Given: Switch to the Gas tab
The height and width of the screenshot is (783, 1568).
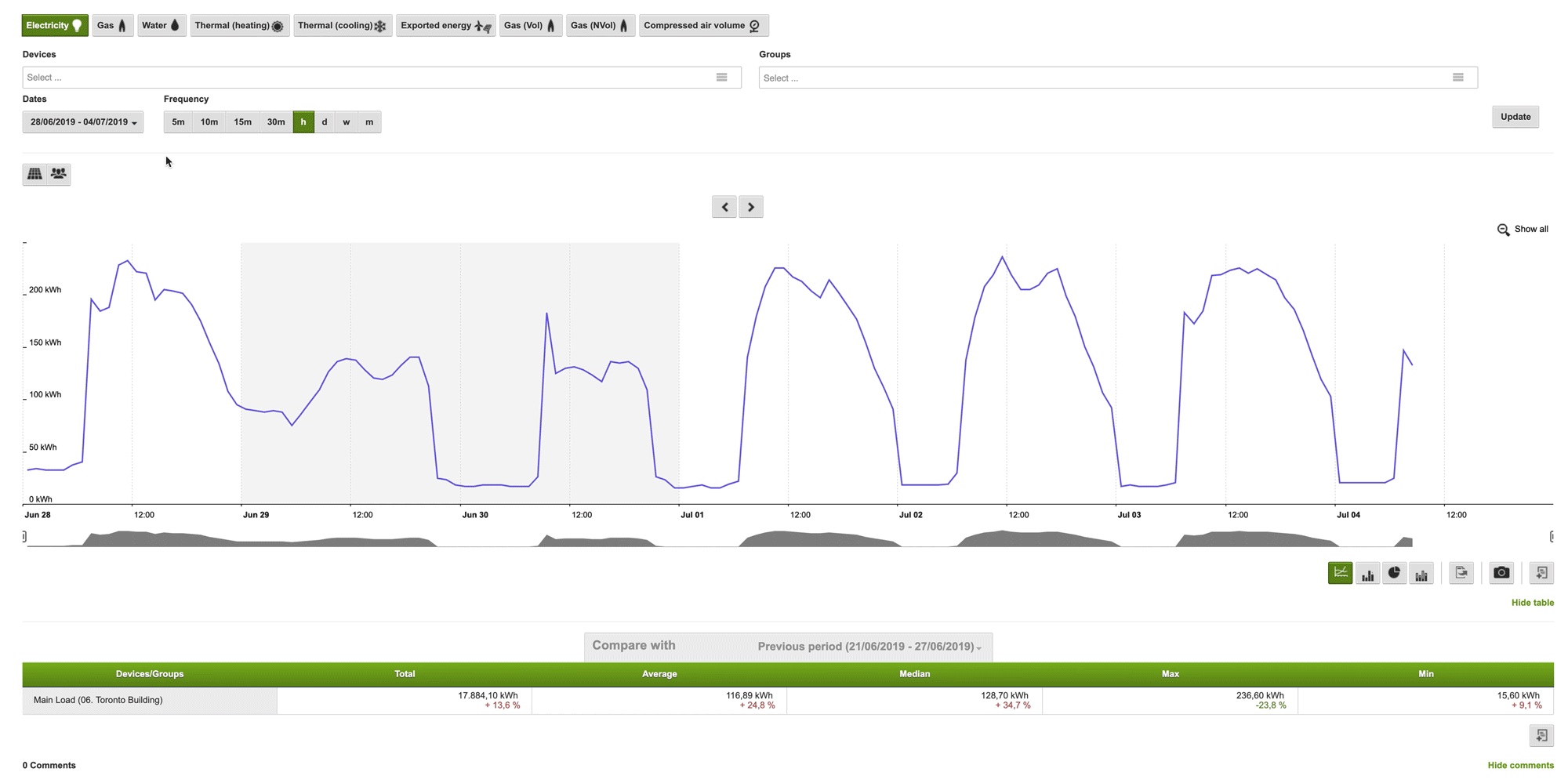Looking at the screenshot, I should [113, 26].
